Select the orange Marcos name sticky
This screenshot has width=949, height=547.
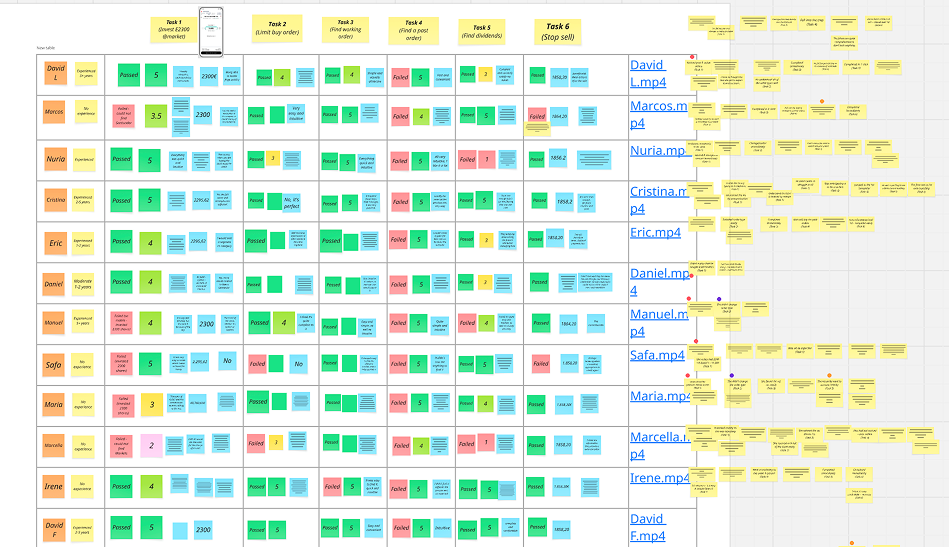point(54,112)
